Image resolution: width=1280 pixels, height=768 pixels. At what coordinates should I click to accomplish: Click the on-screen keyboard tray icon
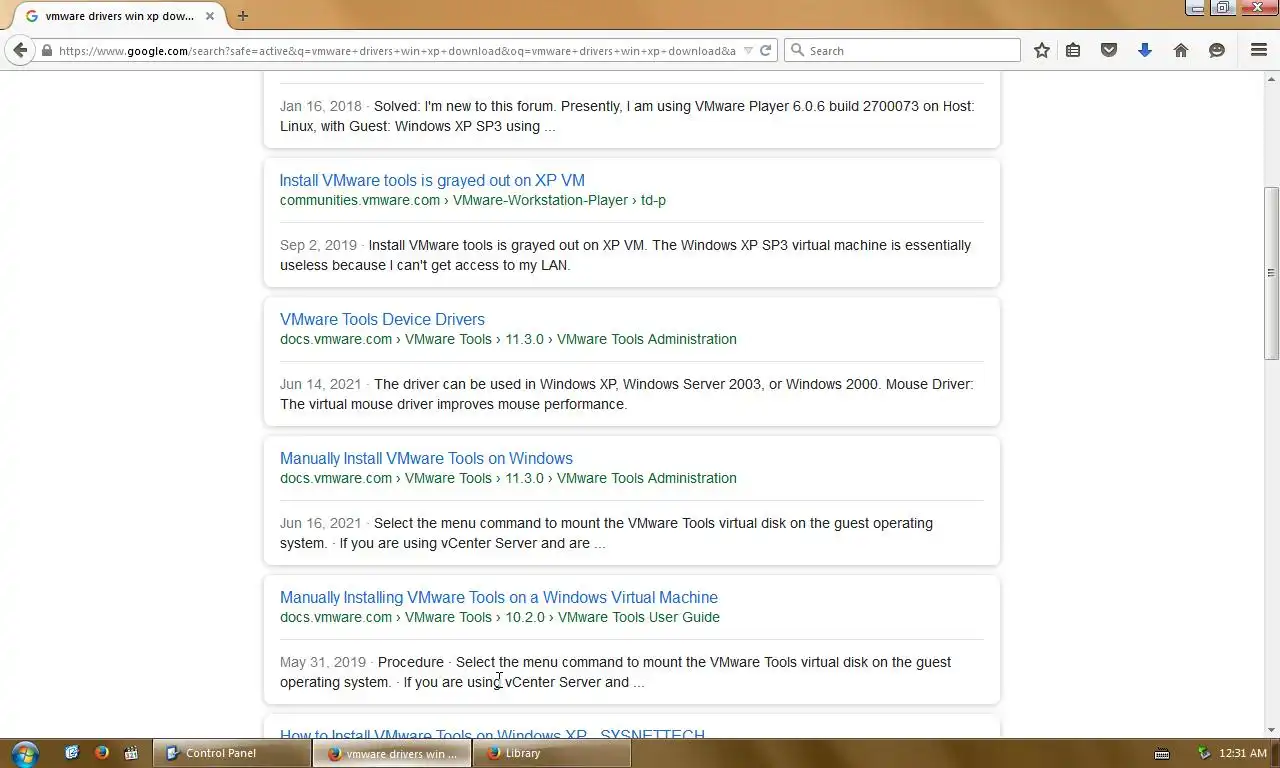(1162, 753)
